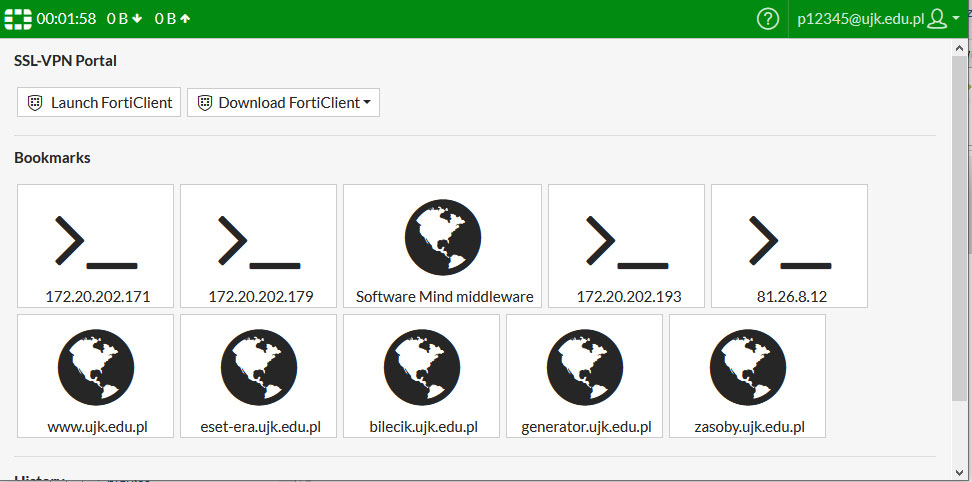Screen dimensions: 972x482
Task: Expand the Download FortiClient dropdown
Action: pos(284,102)
